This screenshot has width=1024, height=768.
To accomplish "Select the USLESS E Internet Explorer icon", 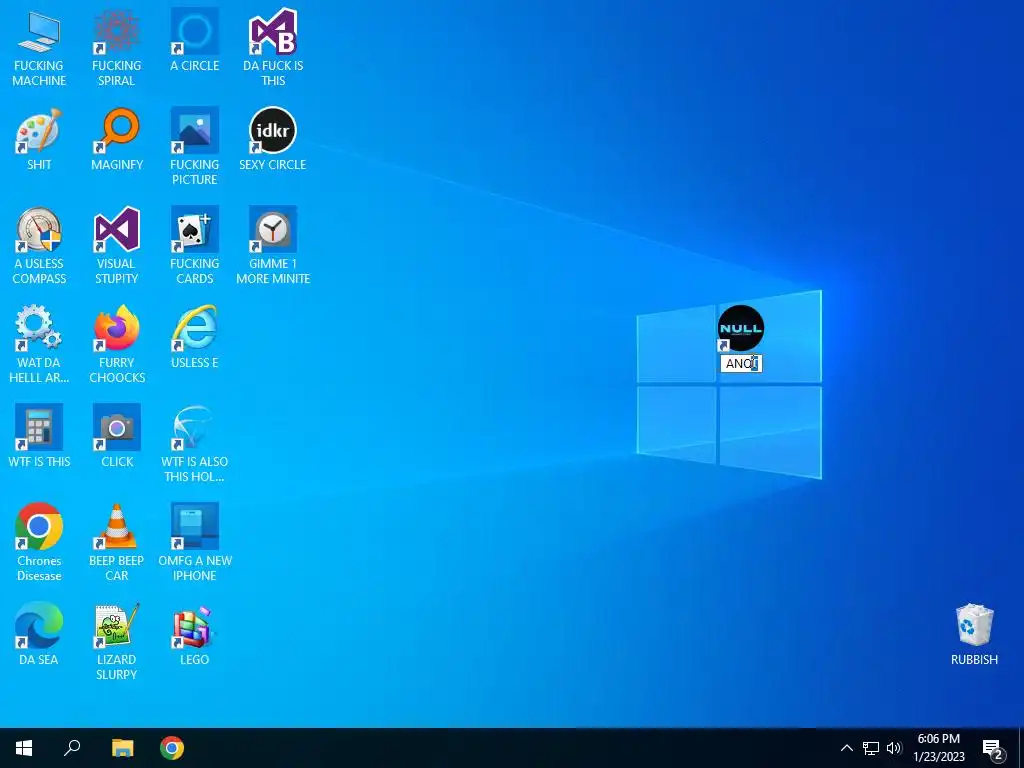I will 195,328.
